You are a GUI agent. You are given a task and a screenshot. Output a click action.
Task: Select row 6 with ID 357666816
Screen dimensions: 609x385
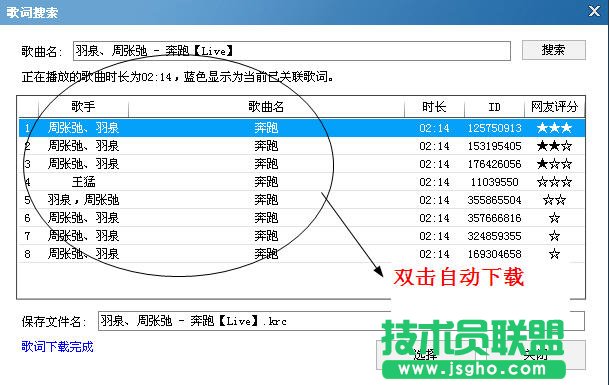tap(302, 218)
